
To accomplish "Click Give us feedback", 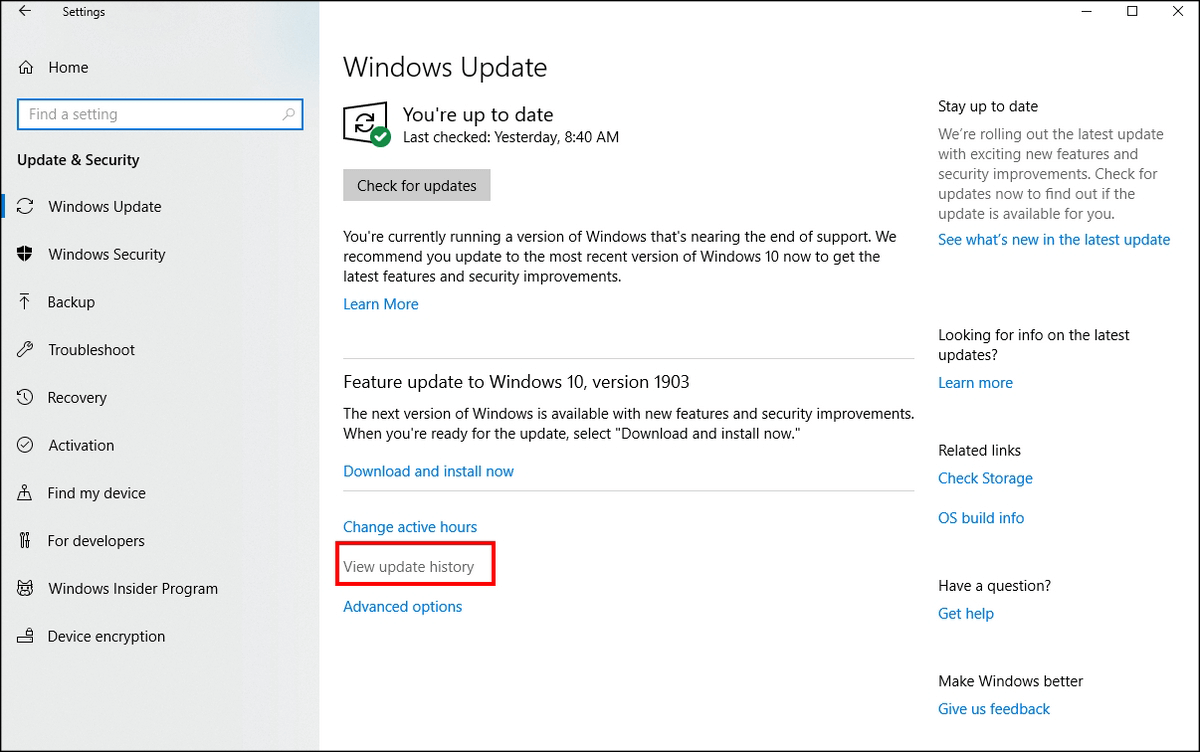I will coord(994,709).
